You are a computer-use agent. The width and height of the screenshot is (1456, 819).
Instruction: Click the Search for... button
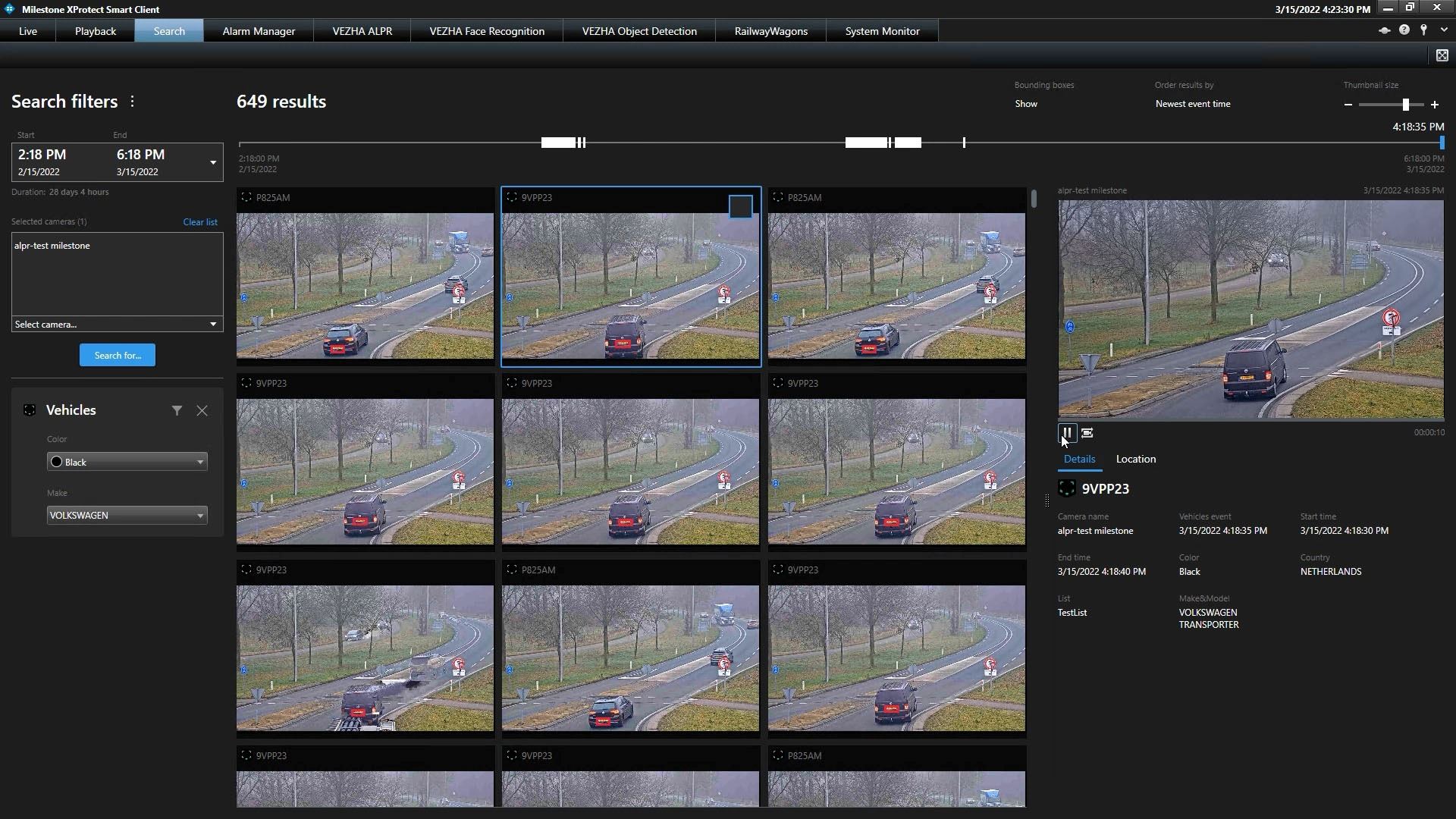tap(118, 355)
